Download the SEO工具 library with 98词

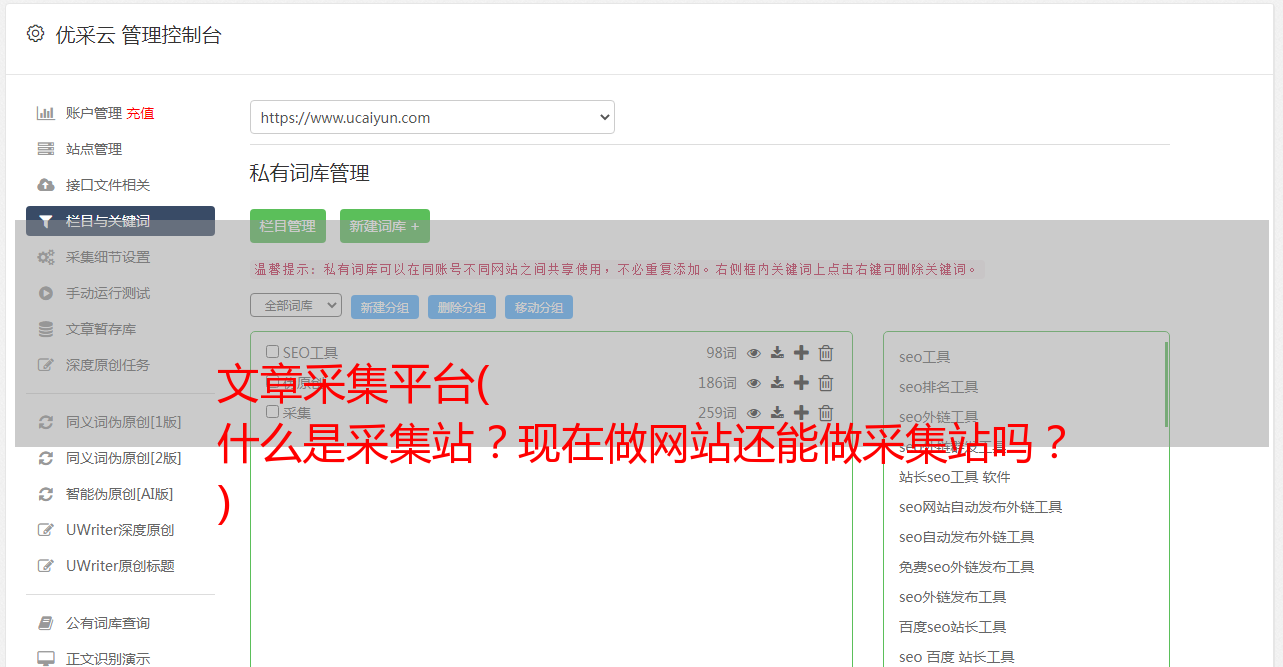pyautogui.click(x=777, y=353)
